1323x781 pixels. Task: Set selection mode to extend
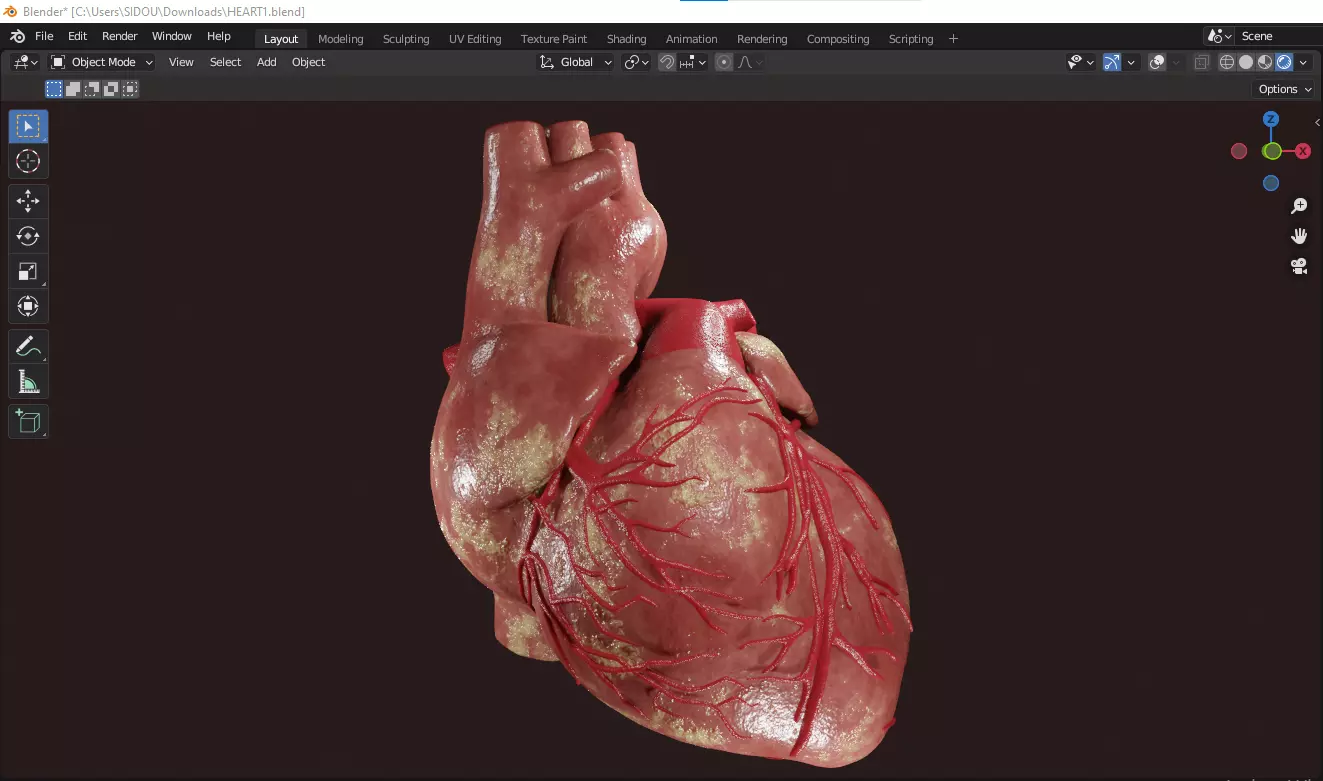pos(73,89)
